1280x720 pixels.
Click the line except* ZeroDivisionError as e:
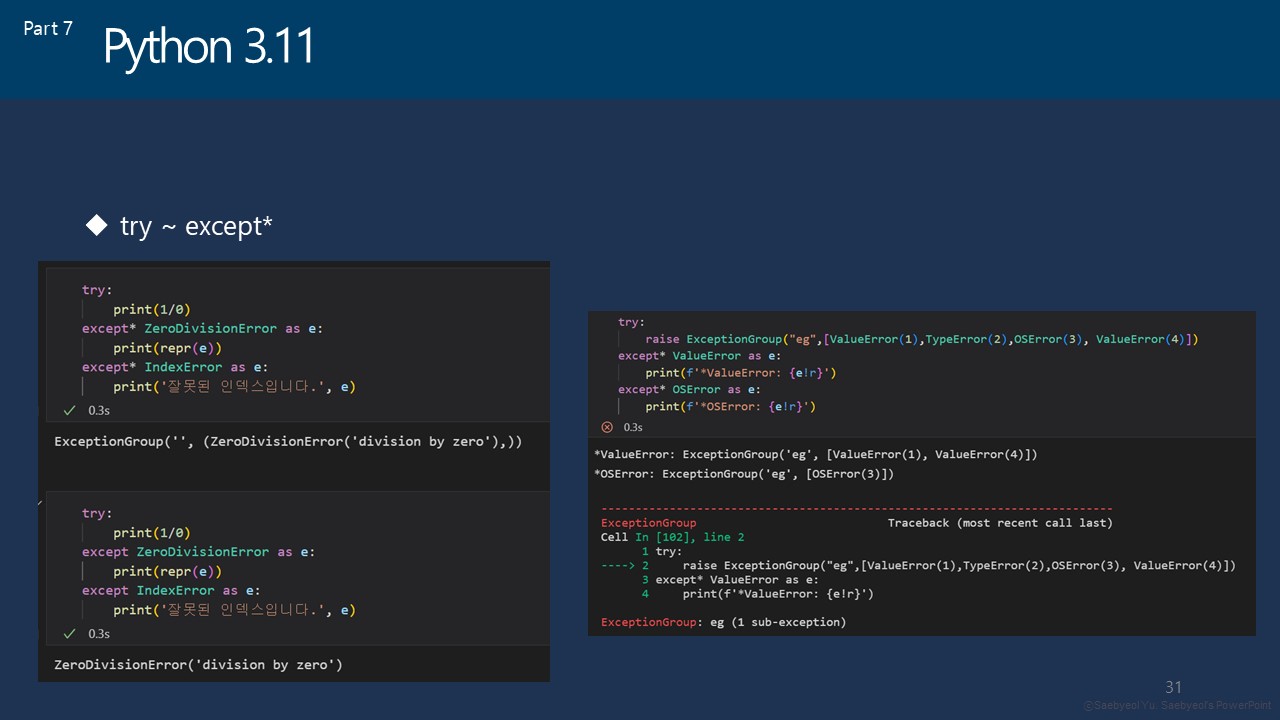point(202,328)
